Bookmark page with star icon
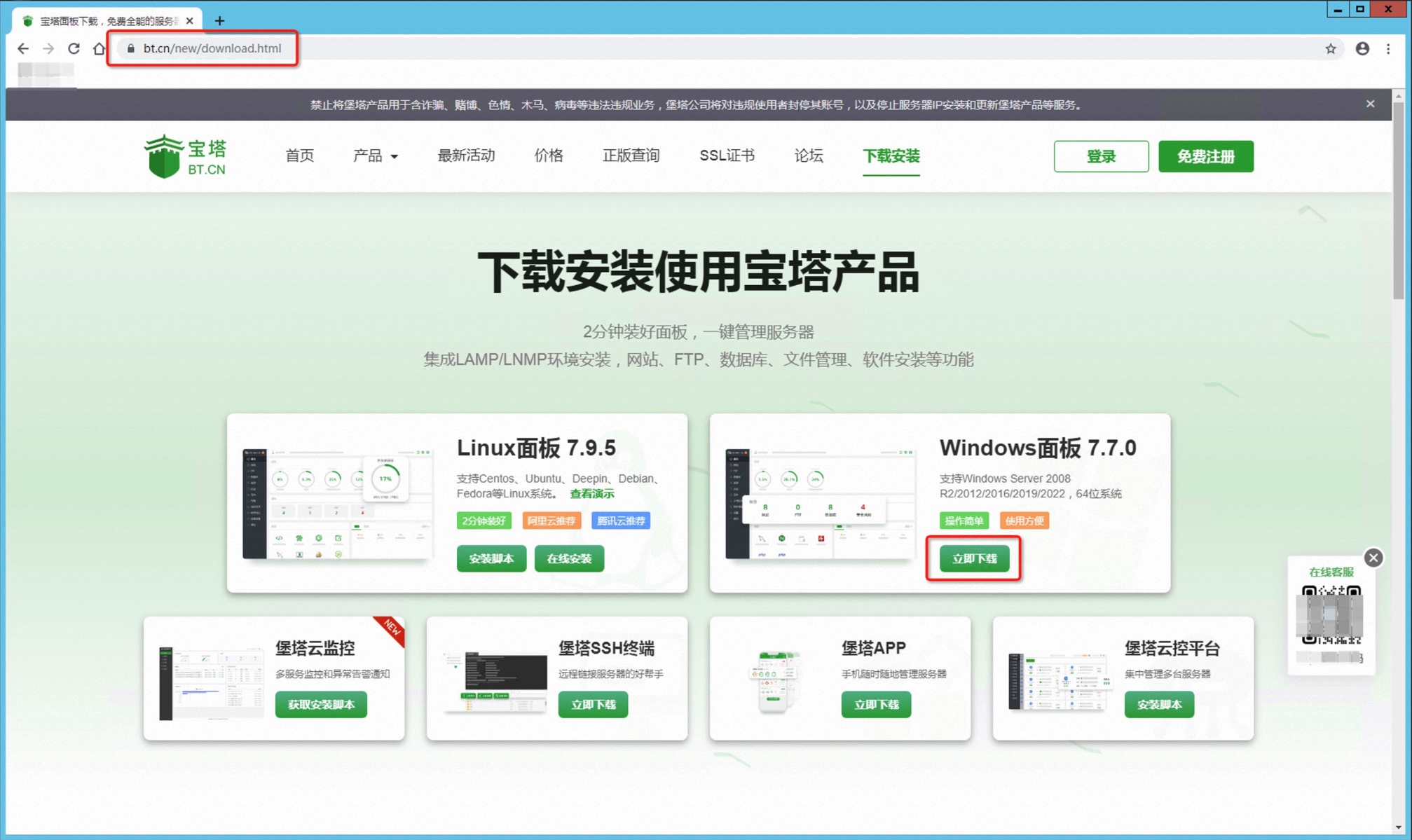 [1331, 48]
